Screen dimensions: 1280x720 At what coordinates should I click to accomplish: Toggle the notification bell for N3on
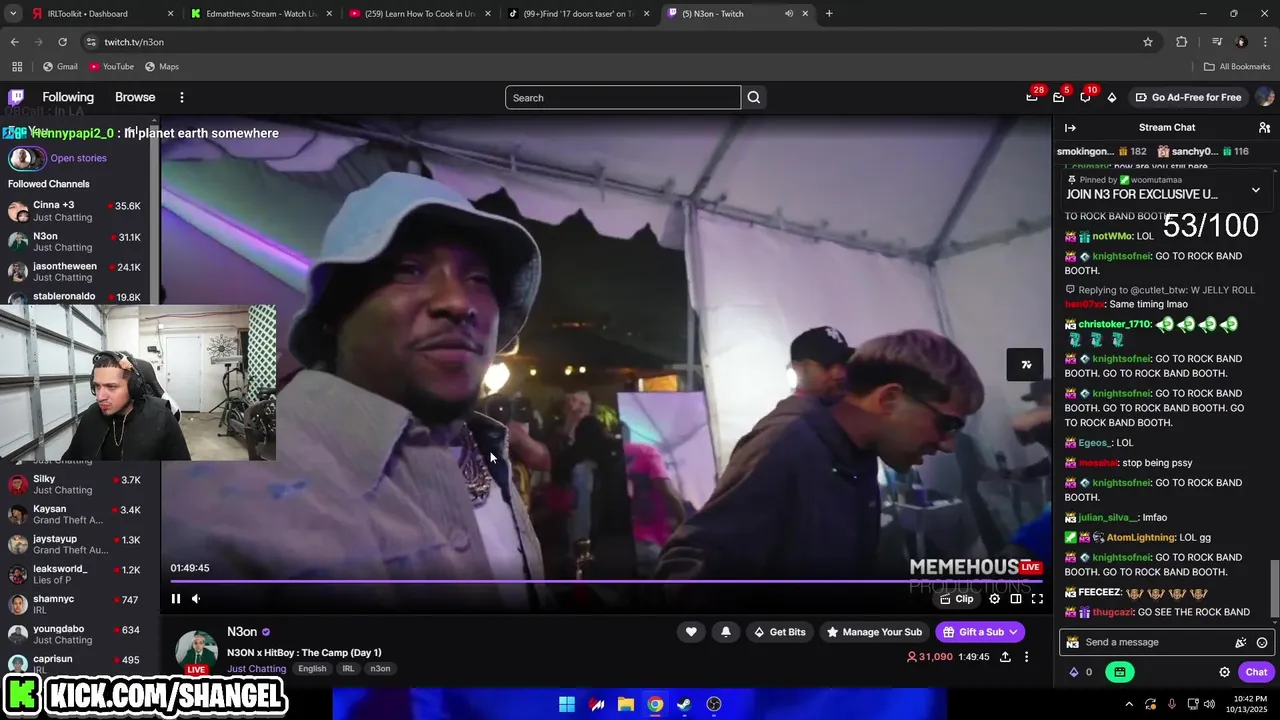pyautogui.click(x=726, y=632)
